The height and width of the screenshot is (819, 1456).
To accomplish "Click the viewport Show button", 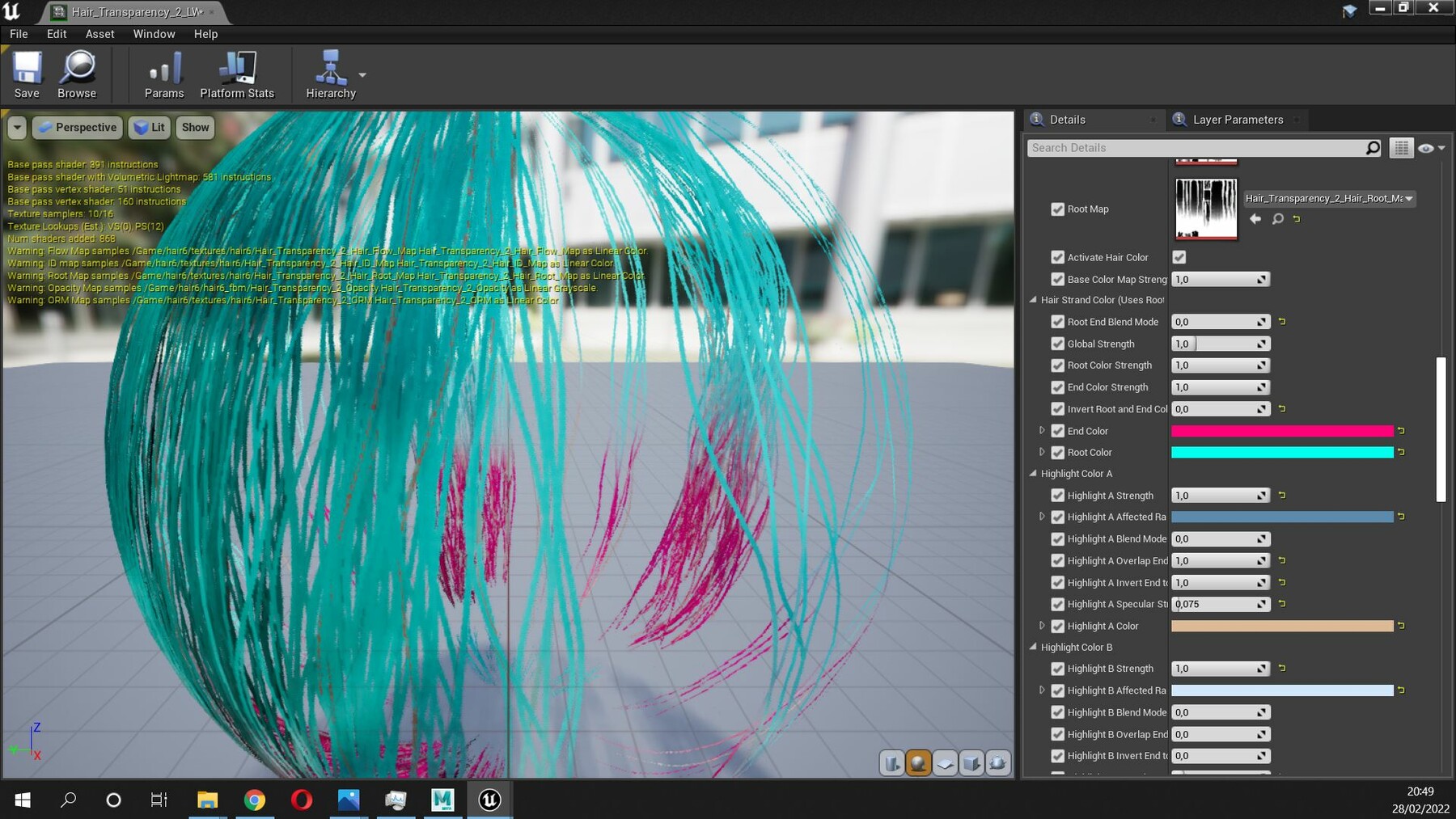I will point(195,127).
